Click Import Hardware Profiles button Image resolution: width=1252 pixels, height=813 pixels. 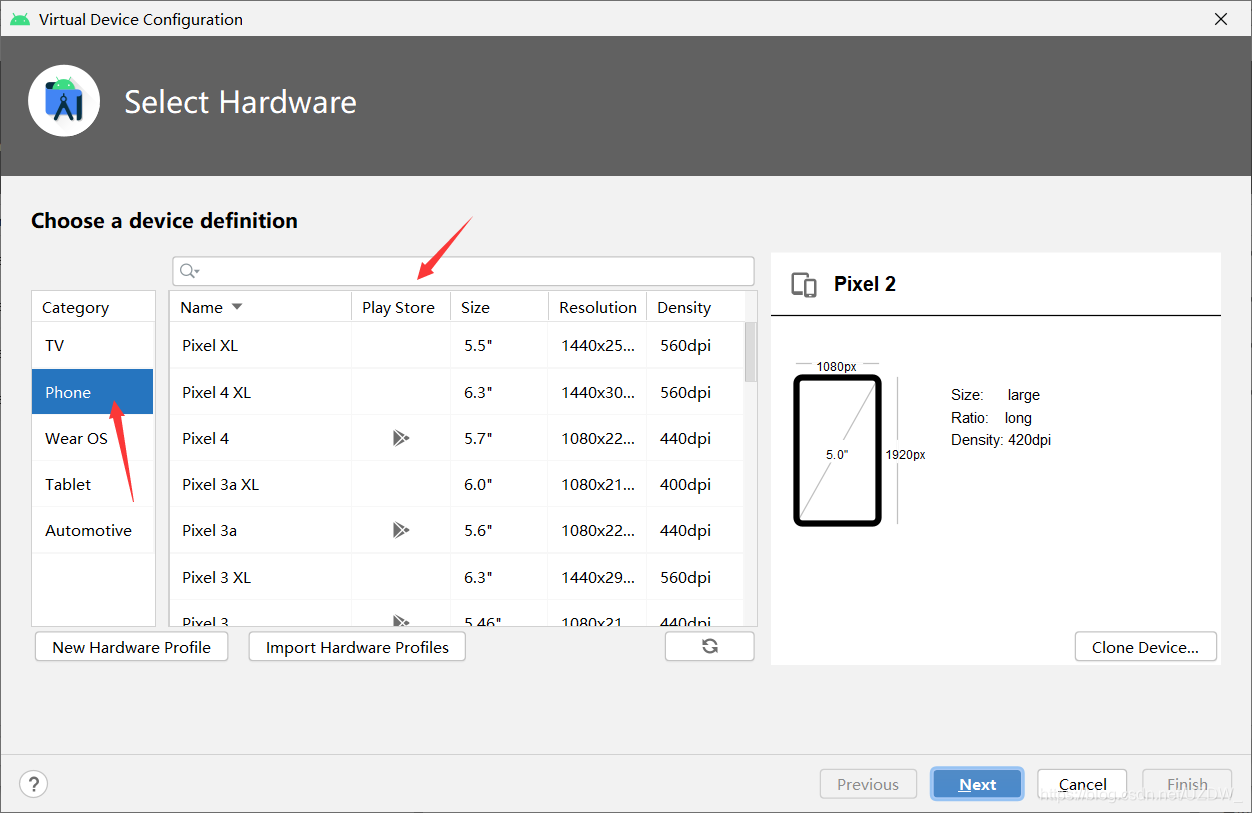pyautogui.click(x=357, y=647)
